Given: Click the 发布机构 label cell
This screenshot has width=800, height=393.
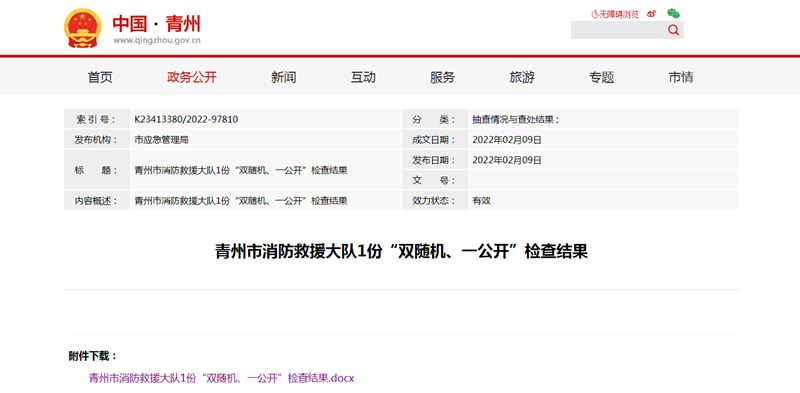Looking at the screenshot, I should pos(97,139).
